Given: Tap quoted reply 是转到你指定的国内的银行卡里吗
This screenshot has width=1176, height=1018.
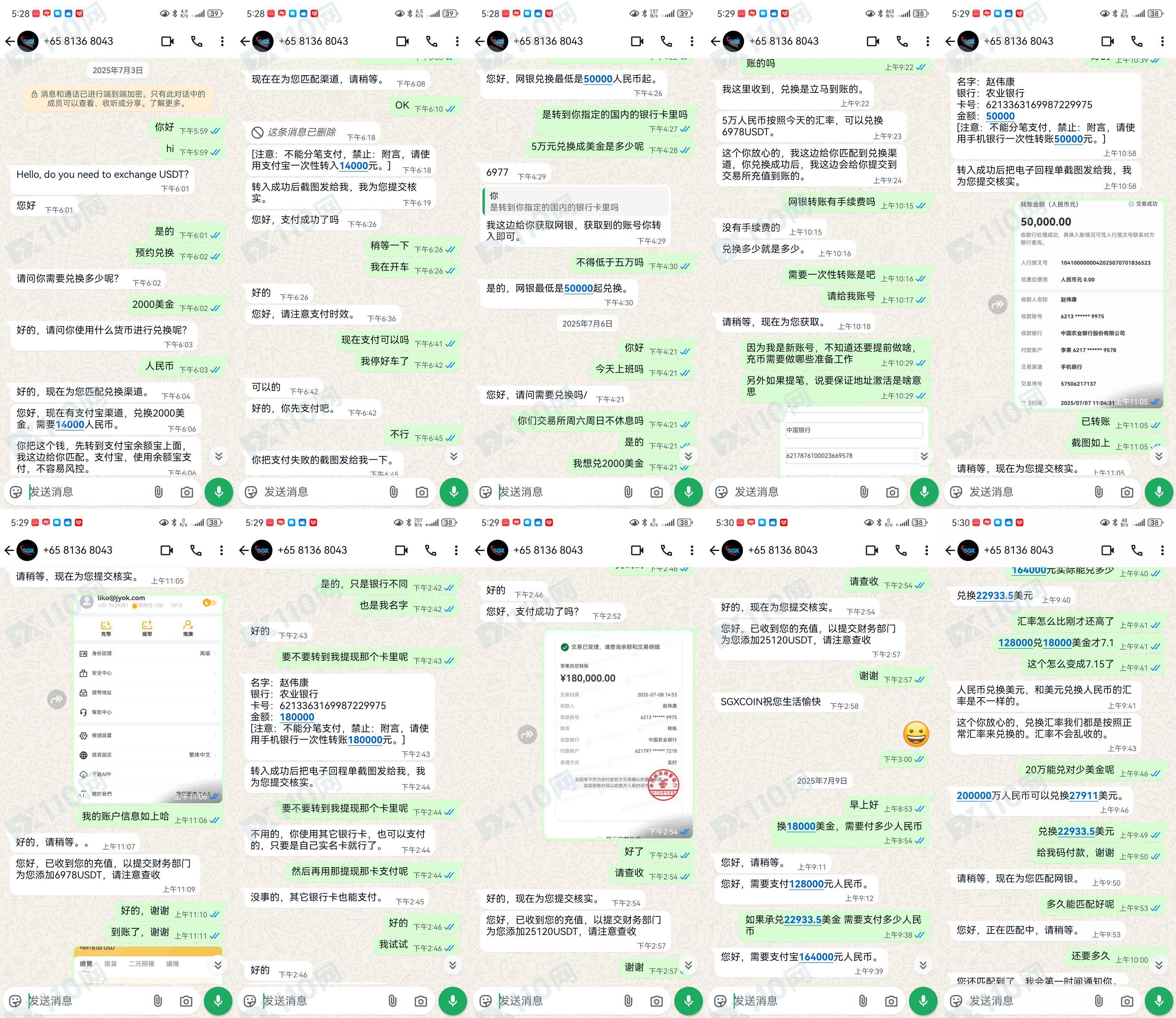Looking at the screenshot, I should pyautogui.click(x=576, y=202).
